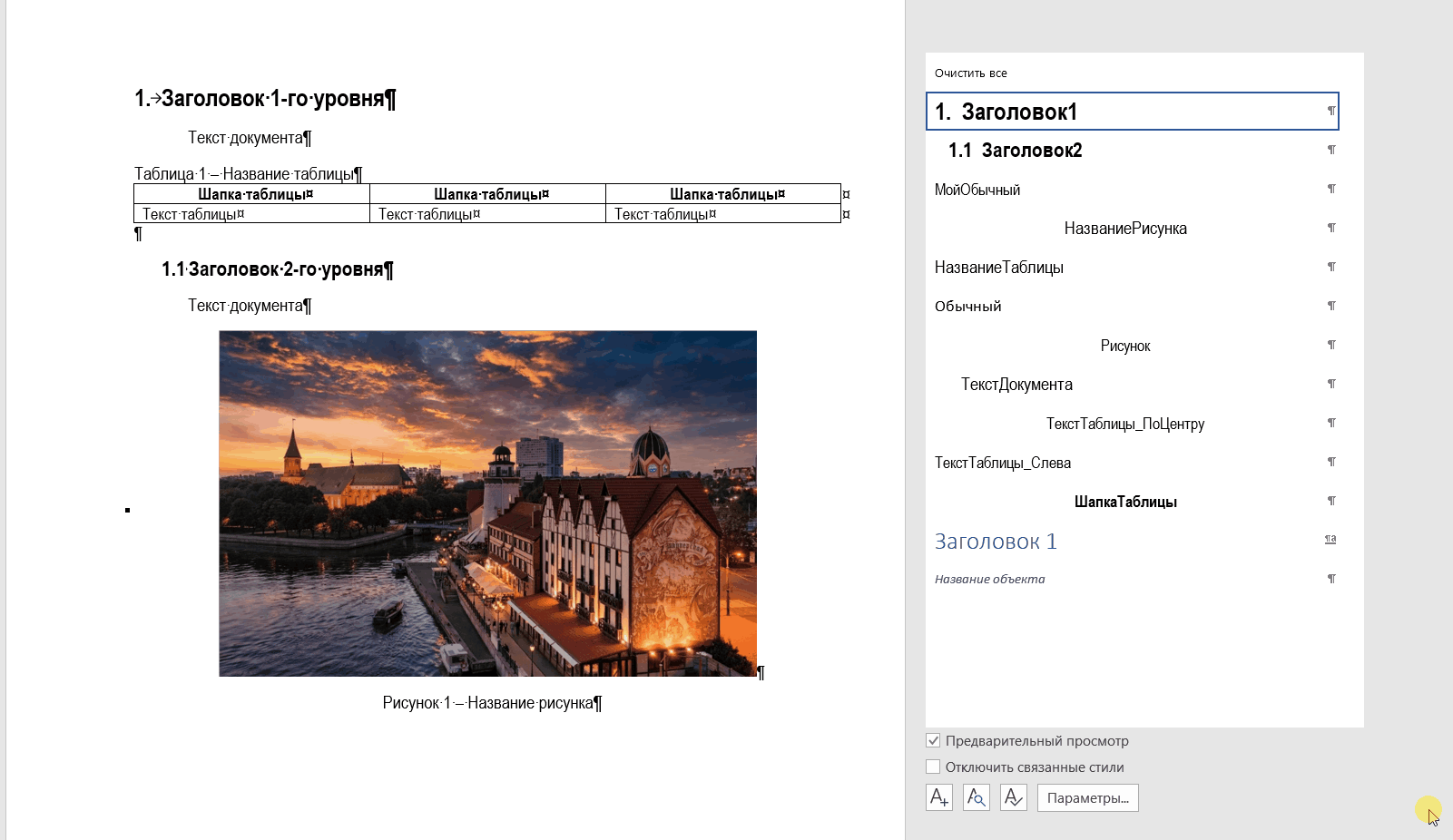
Task: Choose the Рисунок style in the list
Action: pos(1132,346)
